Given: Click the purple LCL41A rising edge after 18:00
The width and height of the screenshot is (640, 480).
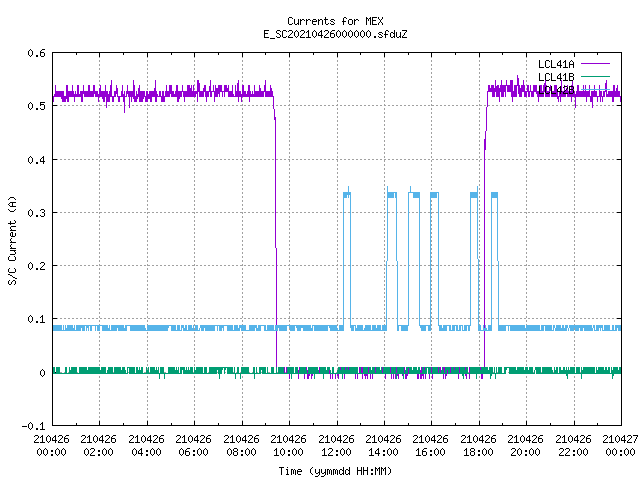Looking at the screenshot, I should click(x=485, y=229).
